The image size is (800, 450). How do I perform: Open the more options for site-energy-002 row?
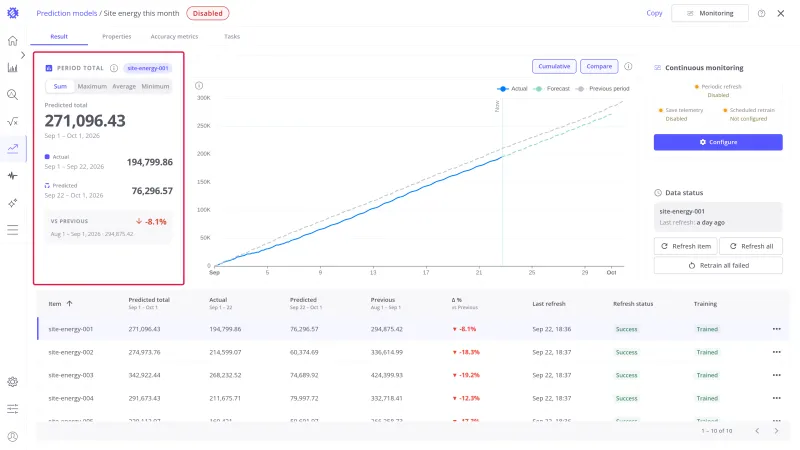click(x=777, y=352)
